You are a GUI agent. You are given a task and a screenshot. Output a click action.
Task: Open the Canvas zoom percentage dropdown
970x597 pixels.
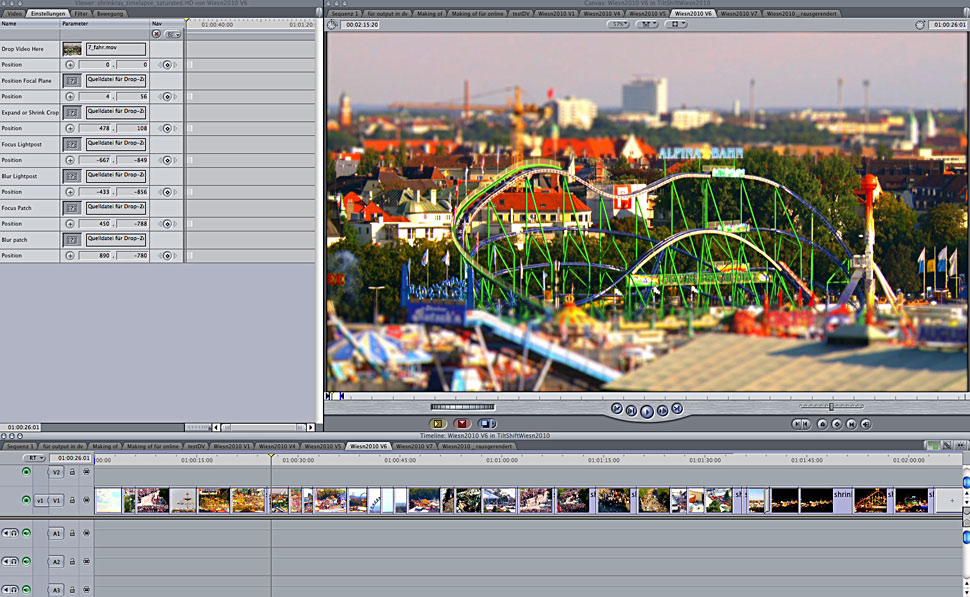(x=619, y=24)
